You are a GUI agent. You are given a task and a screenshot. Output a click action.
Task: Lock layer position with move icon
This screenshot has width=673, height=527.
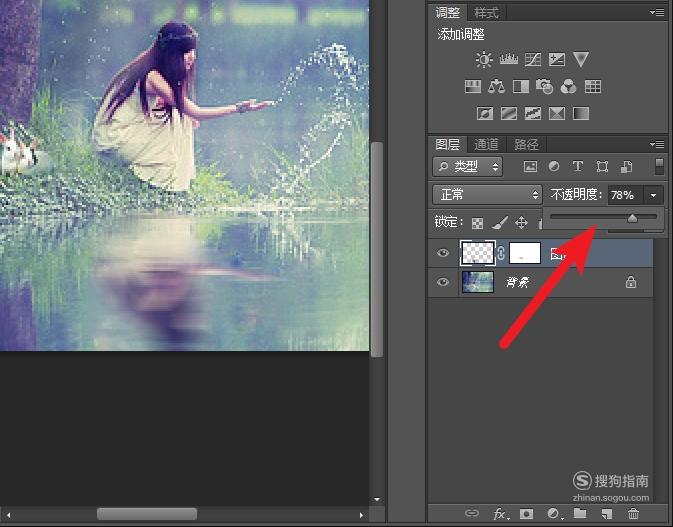[x=521, y=223]
